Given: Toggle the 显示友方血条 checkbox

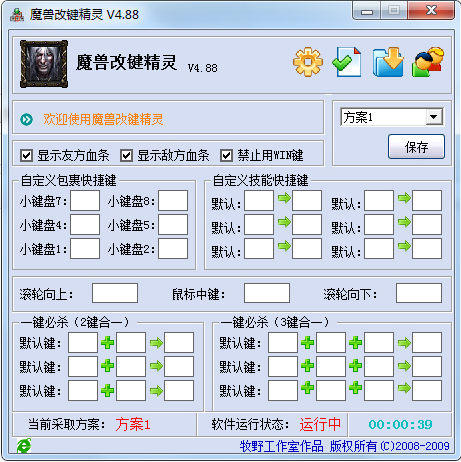Looking at the screenshot, I should click(27, 155).
